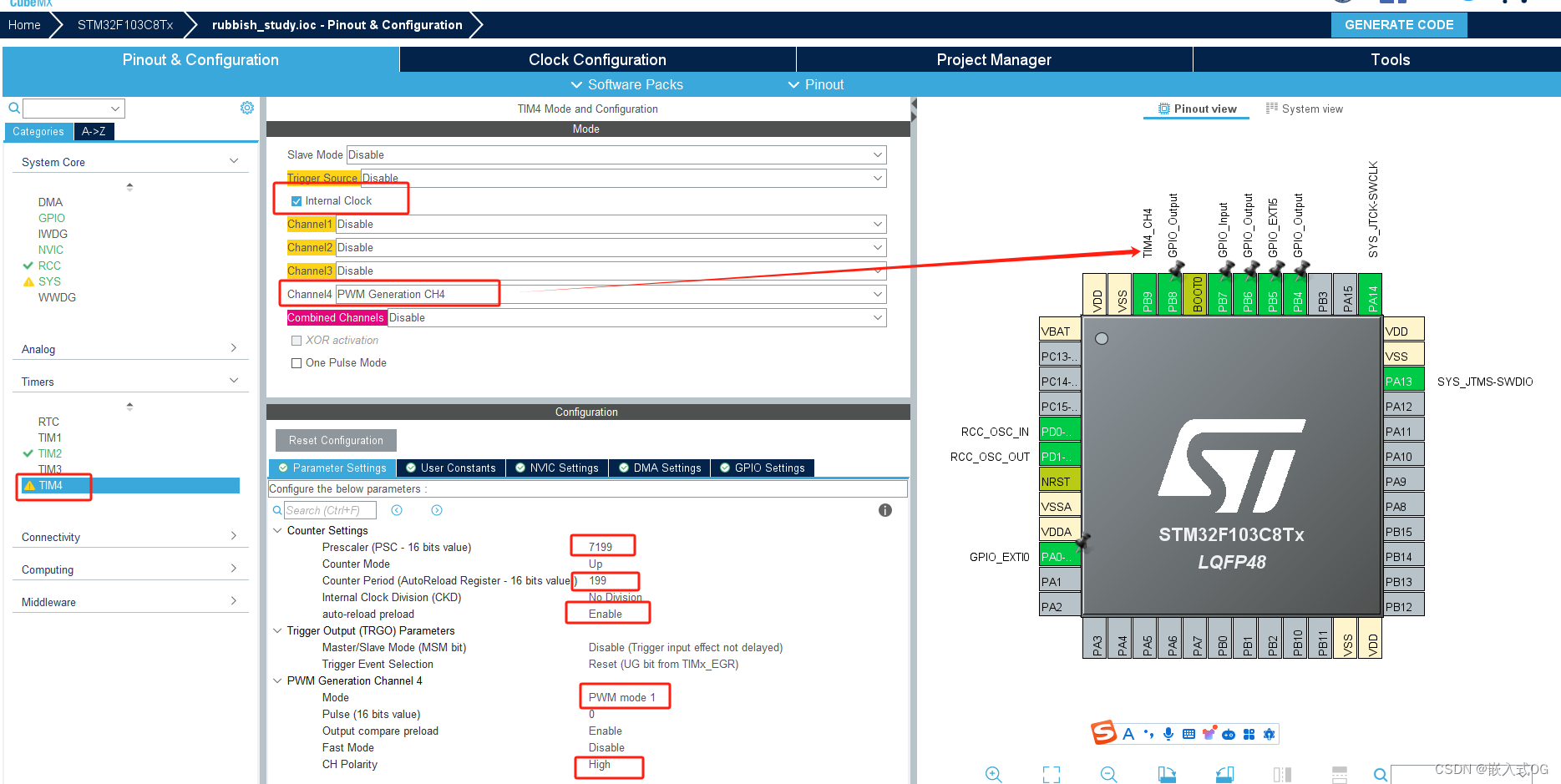Click the peripheral search magnifier icon
Screen dimensions: 1561x784
click(x=14, y=108)
